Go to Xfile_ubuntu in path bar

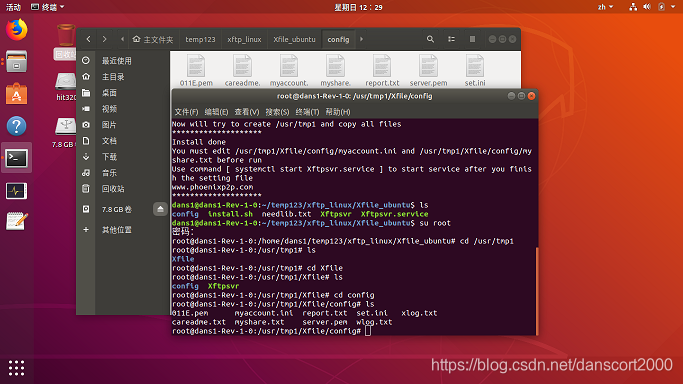(294, 40)
